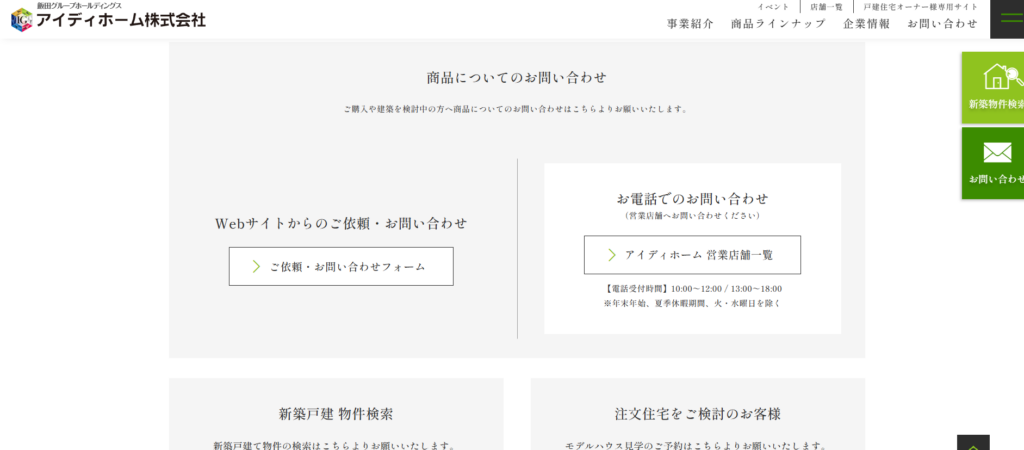Click the scroll-to-top arrow button
1024x450 pixels.
(x=973, y=442)
